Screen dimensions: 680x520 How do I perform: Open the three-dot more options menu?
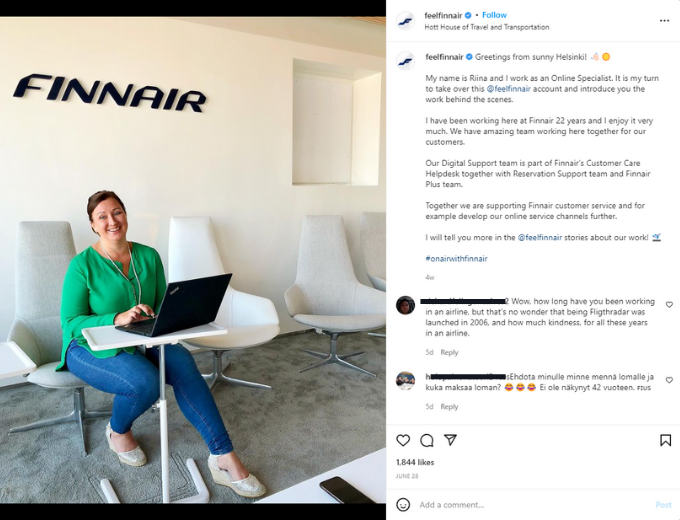pos(664,20)
